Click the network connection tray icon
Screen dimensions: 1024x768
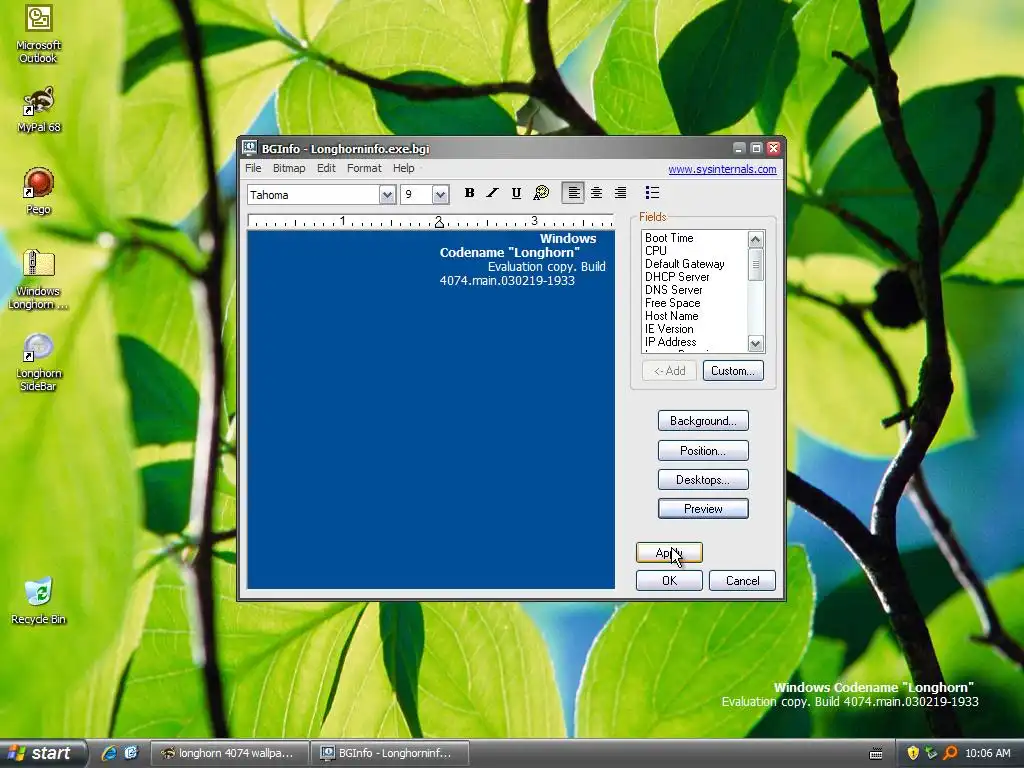point(931,754)
